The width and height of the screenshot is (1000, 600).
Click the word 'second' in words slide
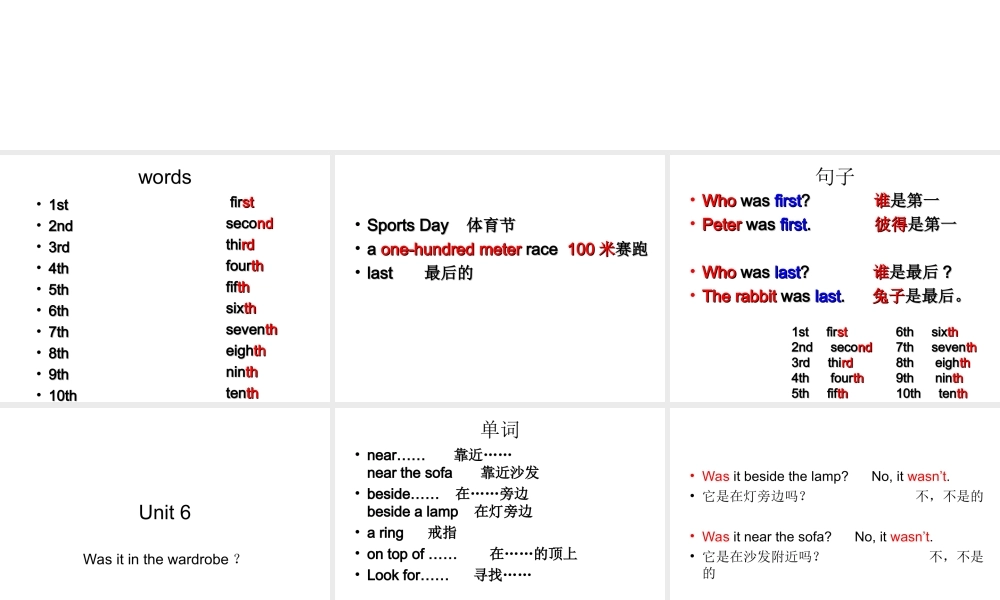coord(249,223)
